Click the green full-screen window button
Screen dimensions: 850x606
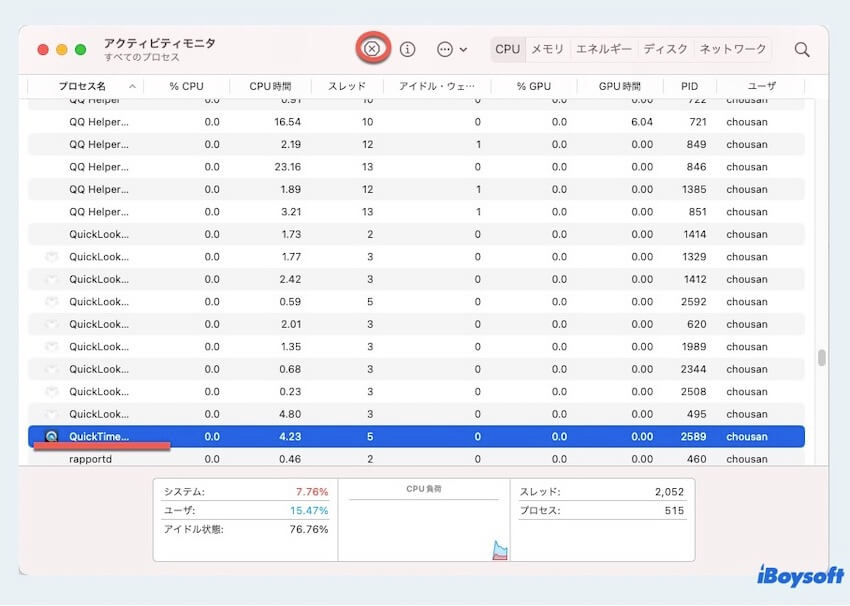(x=80, y=49)
